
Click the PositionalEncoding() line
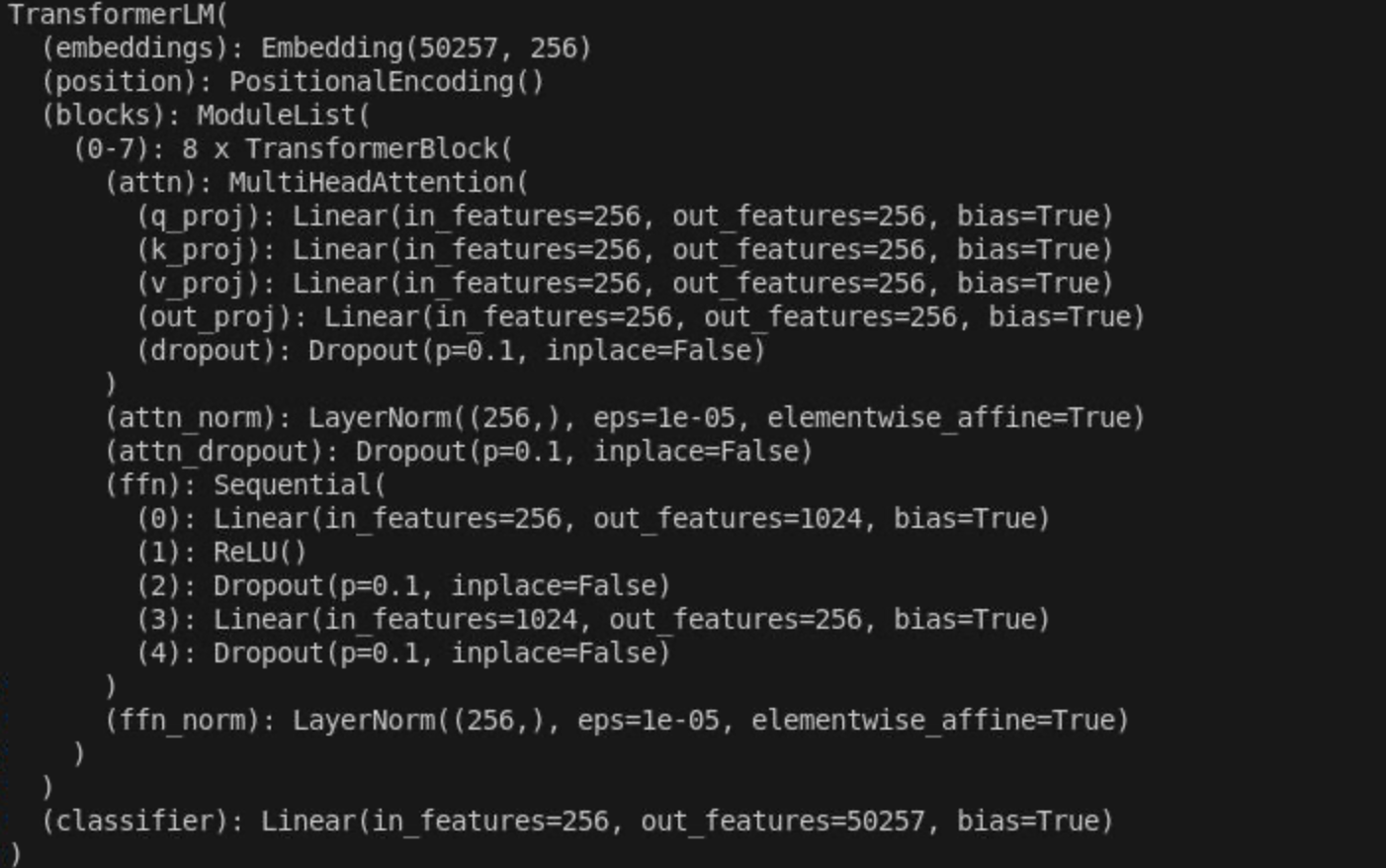(293, 82)
